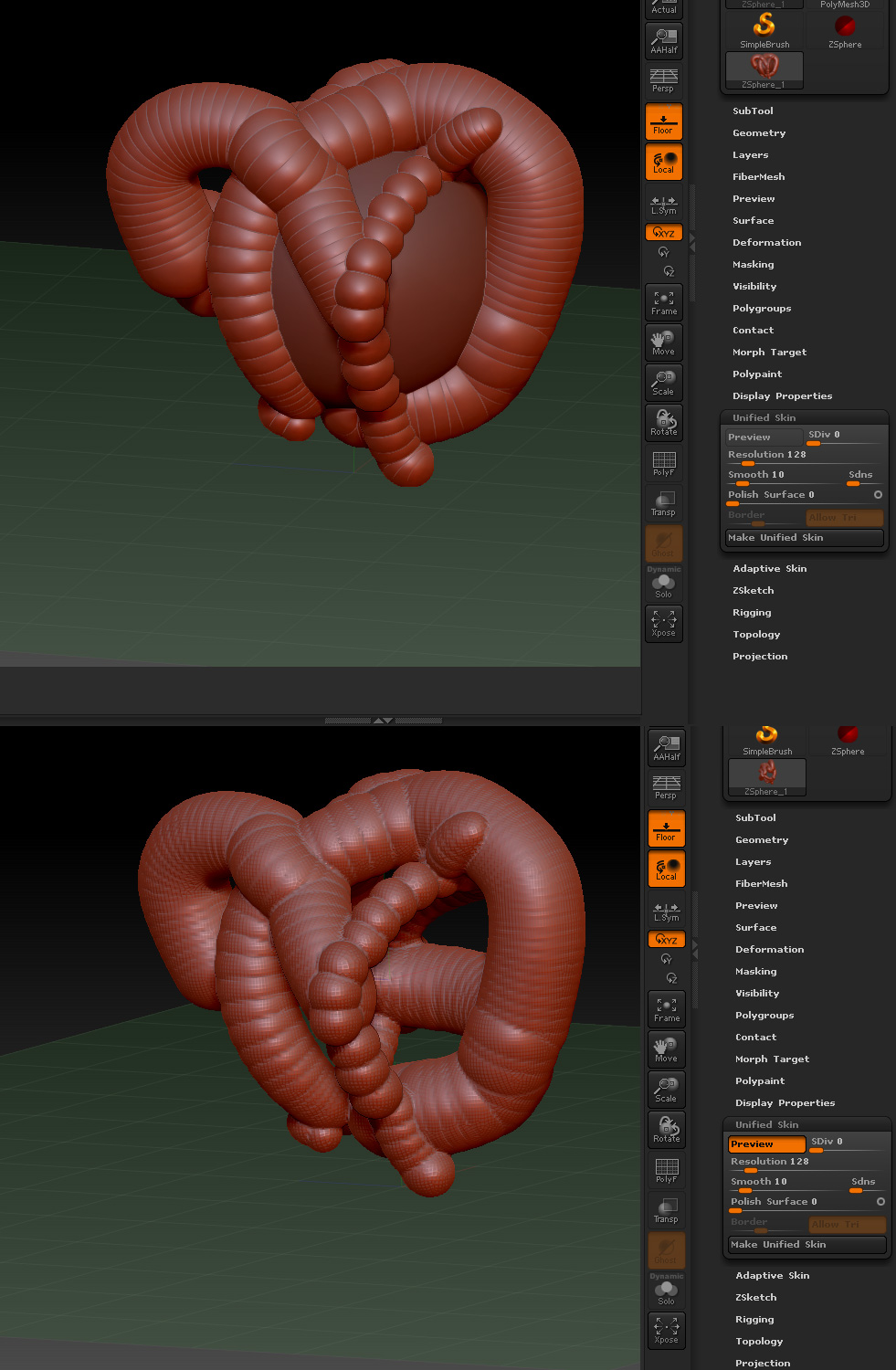Image resolution: width=896 pixels, height=1370 pixels.
Task: Click Make Unified Skin in lower screenshot
Action: coord(807,1245)
